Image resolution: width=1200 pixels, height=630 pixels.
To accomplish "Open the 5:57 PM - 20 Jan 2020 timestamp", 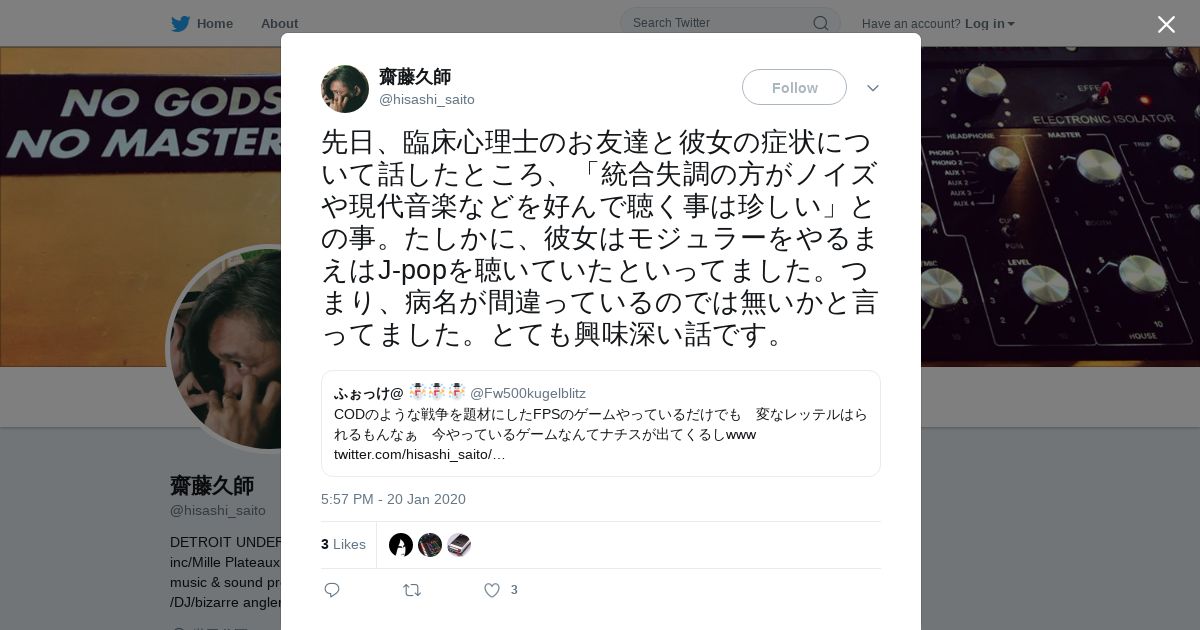I will coord(393,499).
